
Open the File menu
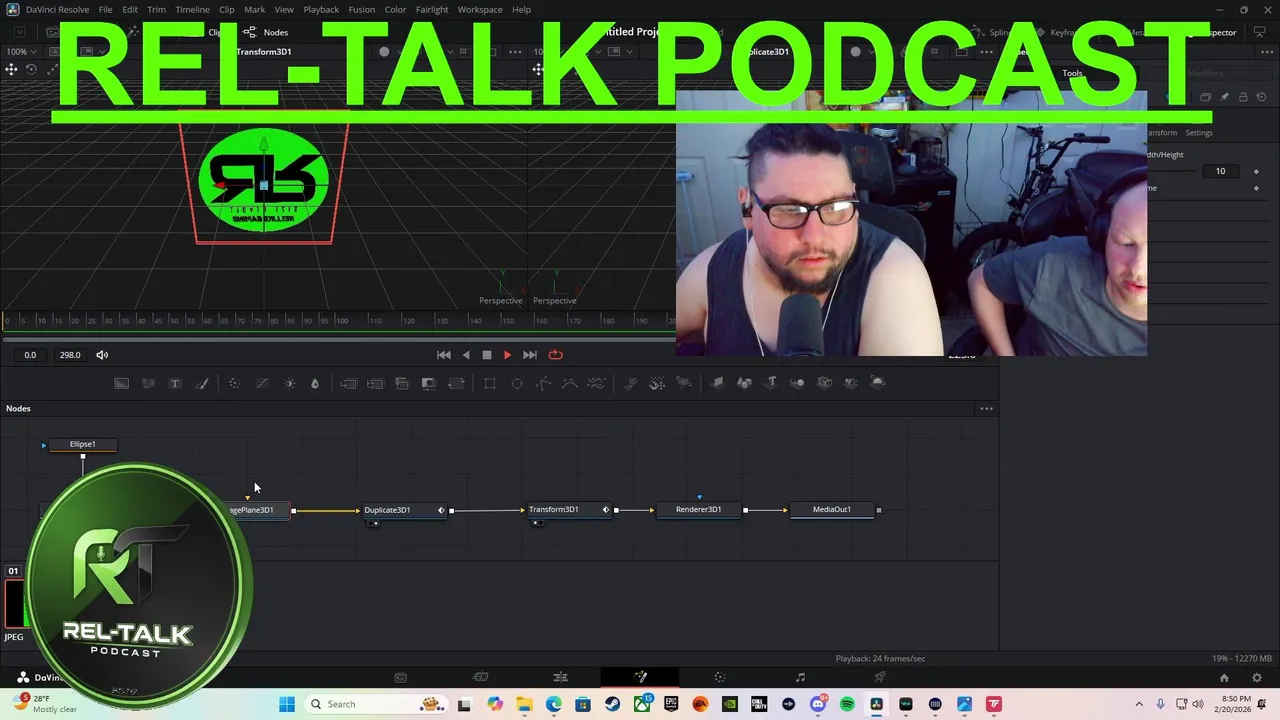coord(105,9)
